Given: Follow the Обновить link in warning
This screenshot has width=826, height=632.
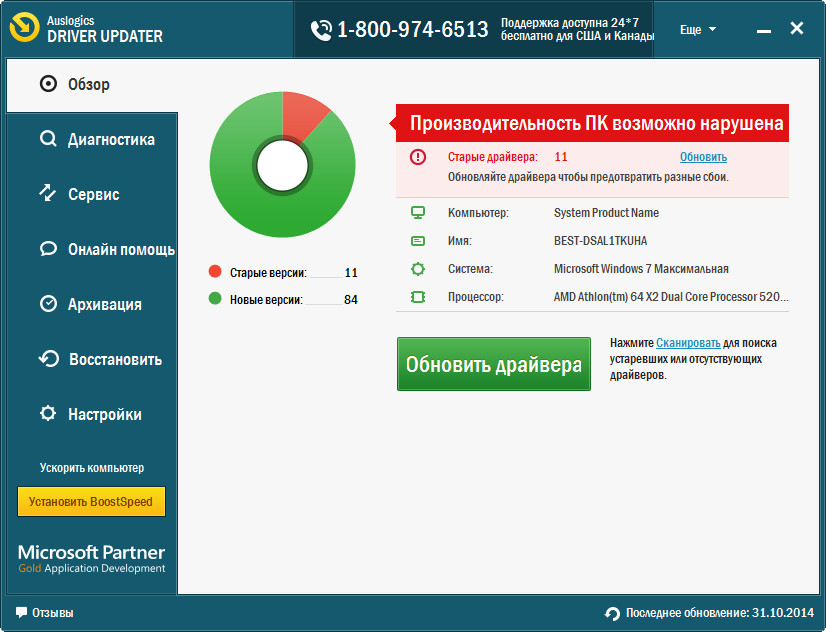Looking at the screenshot, I should pyautogui.click(x=703, y=157).
